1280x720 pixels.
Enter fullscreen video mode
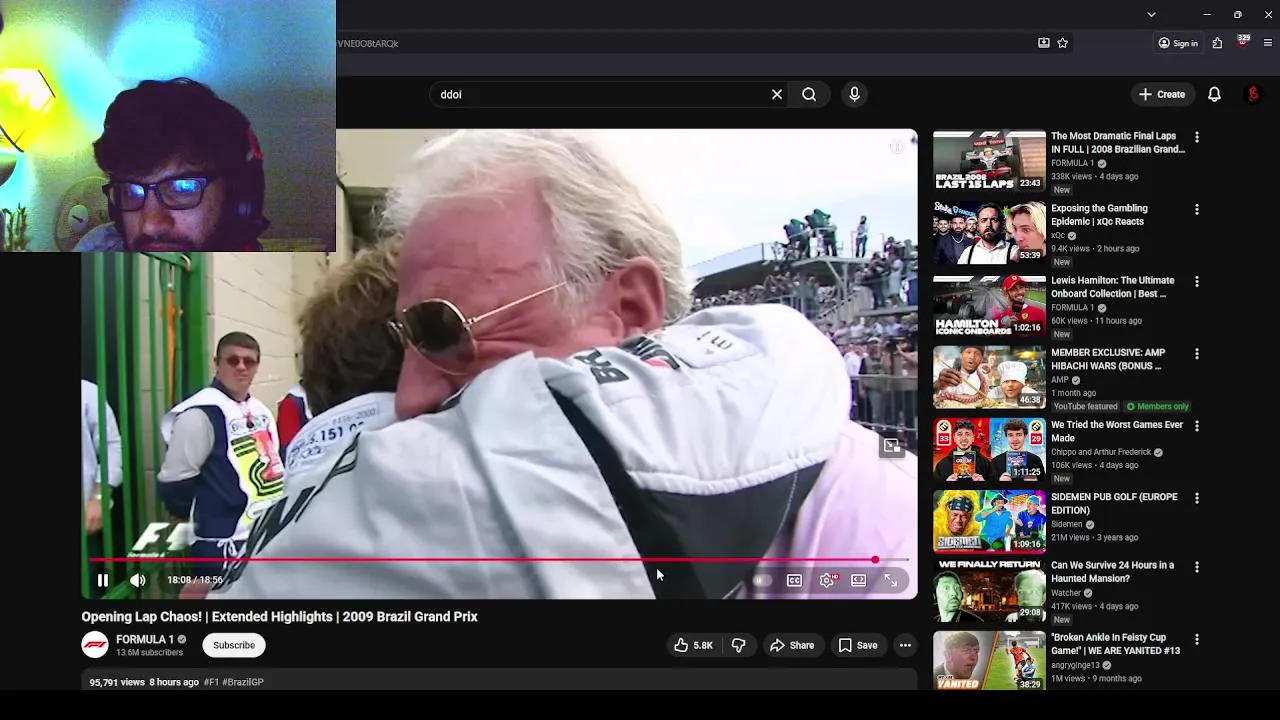click(890, 580)
